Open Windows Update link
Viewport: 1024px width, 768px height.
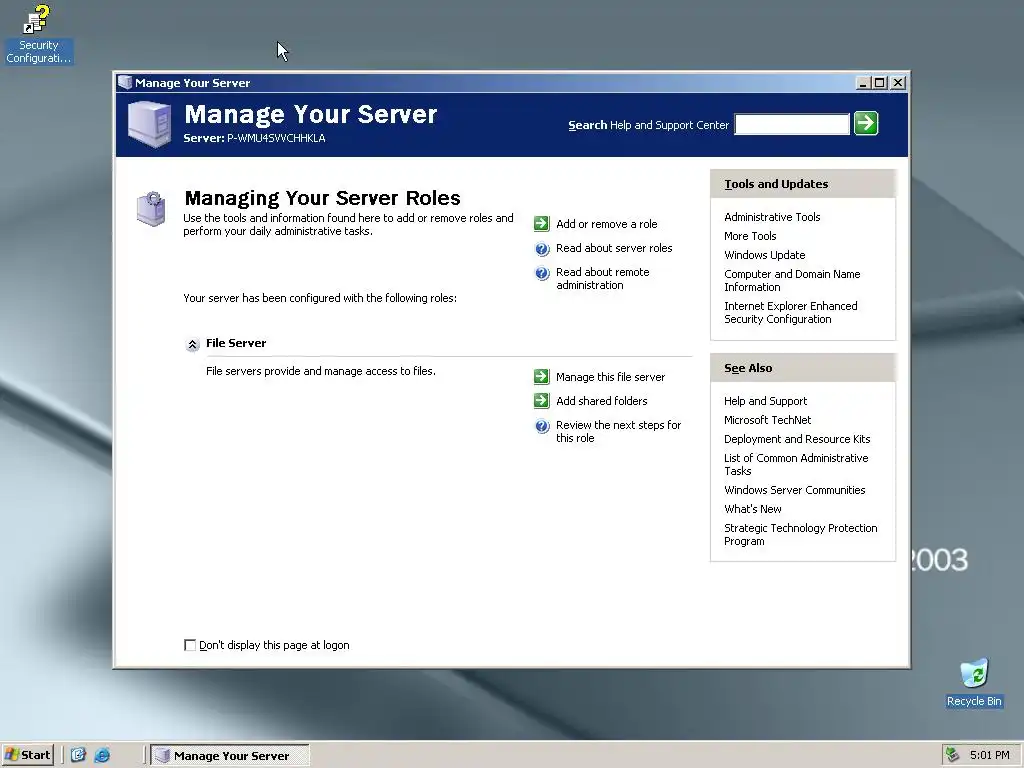(764, 255)
